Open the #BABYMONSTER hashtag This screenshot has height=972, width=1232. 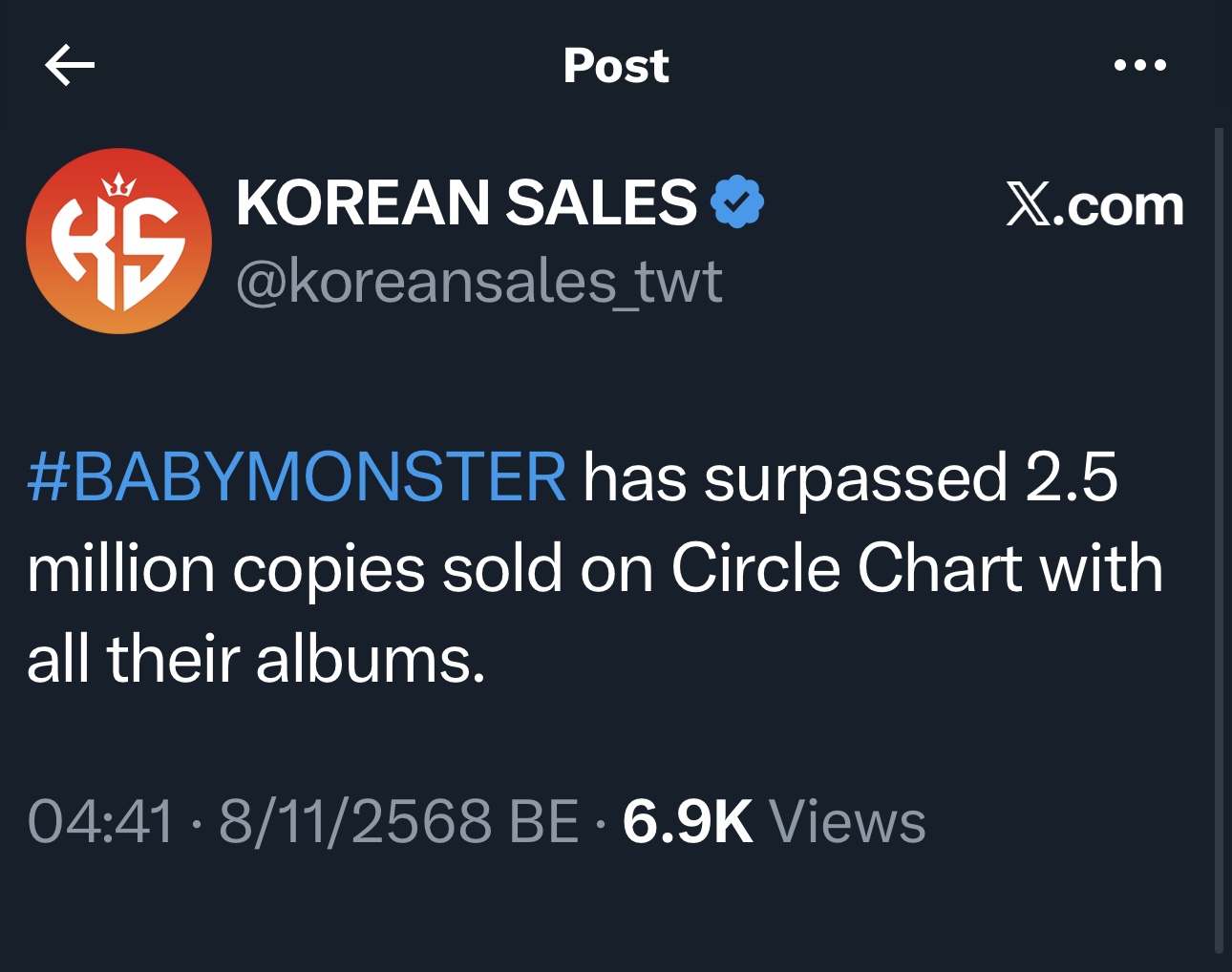pyautogui.click(x=297, y=477)
